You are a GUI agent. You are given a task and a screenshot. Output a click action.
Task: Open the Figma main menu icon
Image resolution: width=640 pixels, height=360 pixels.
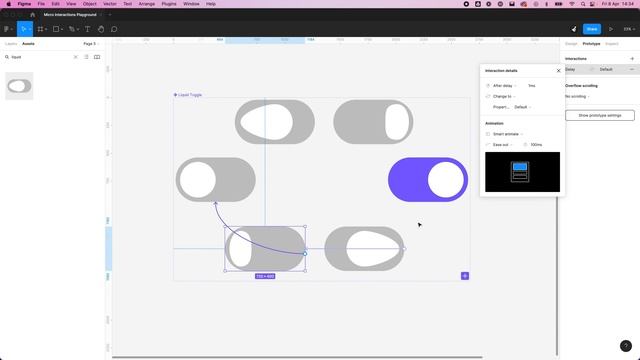(8, 29)
